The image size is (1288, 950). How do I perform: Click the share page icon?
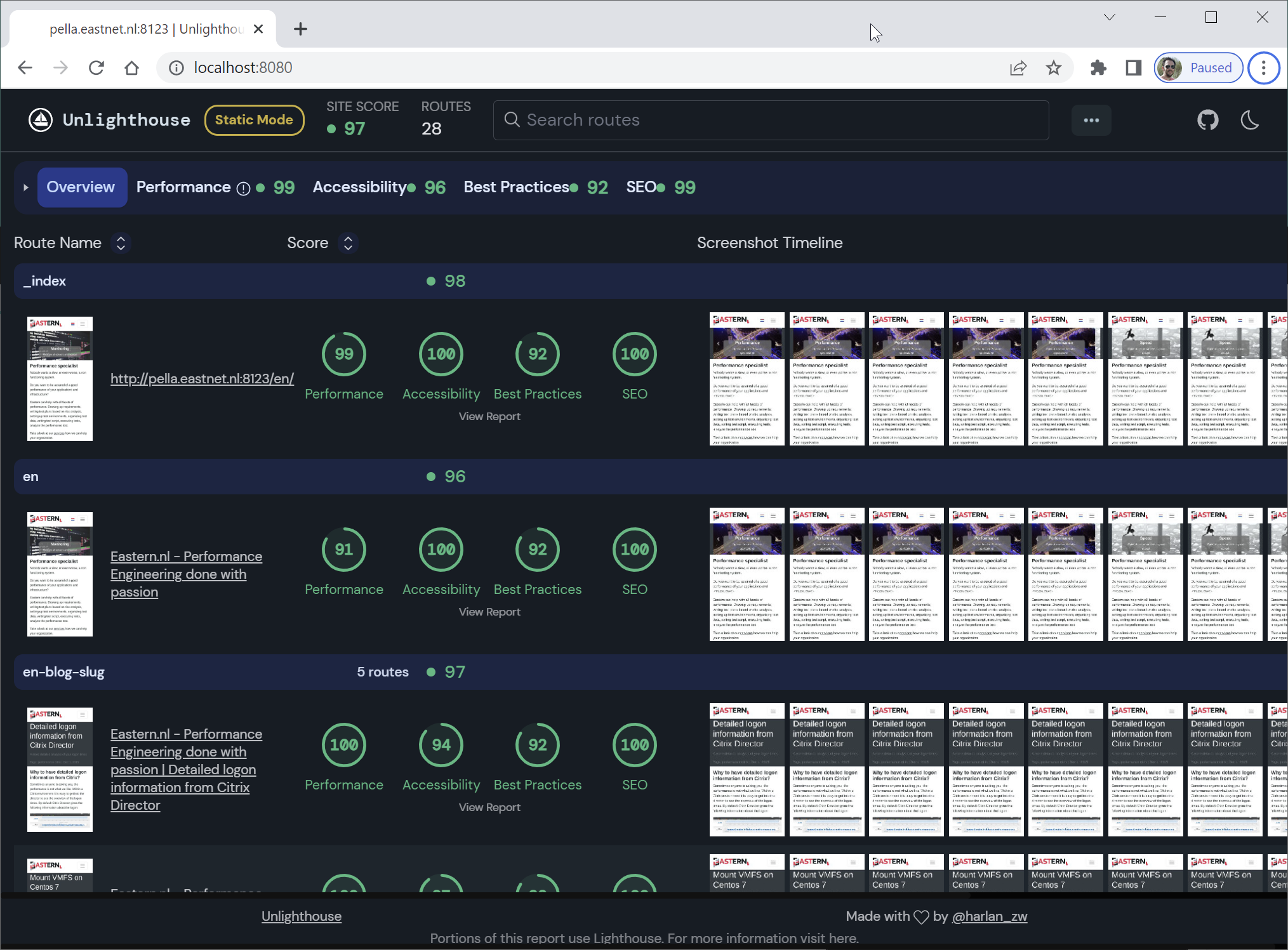pyautogui.click(x=1018, y=68)
